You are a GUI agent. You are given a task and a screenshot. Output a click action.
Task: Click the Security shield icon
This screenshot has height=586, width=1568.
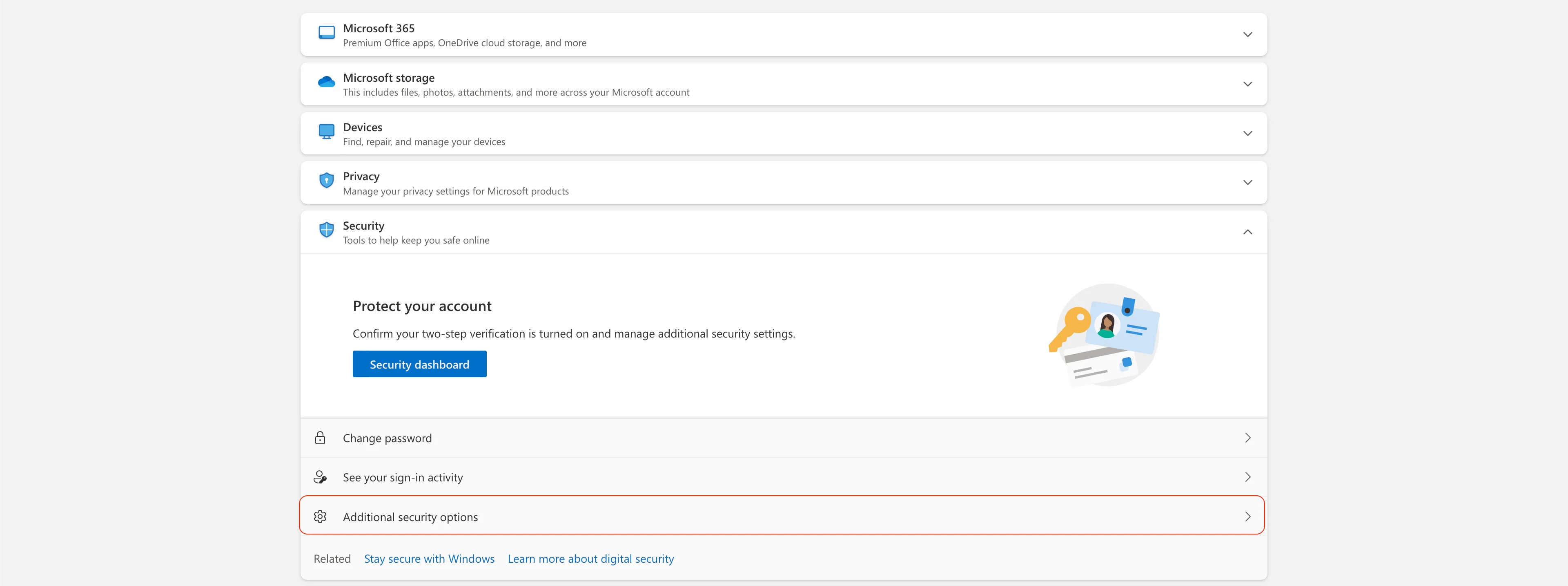[326, 230]
